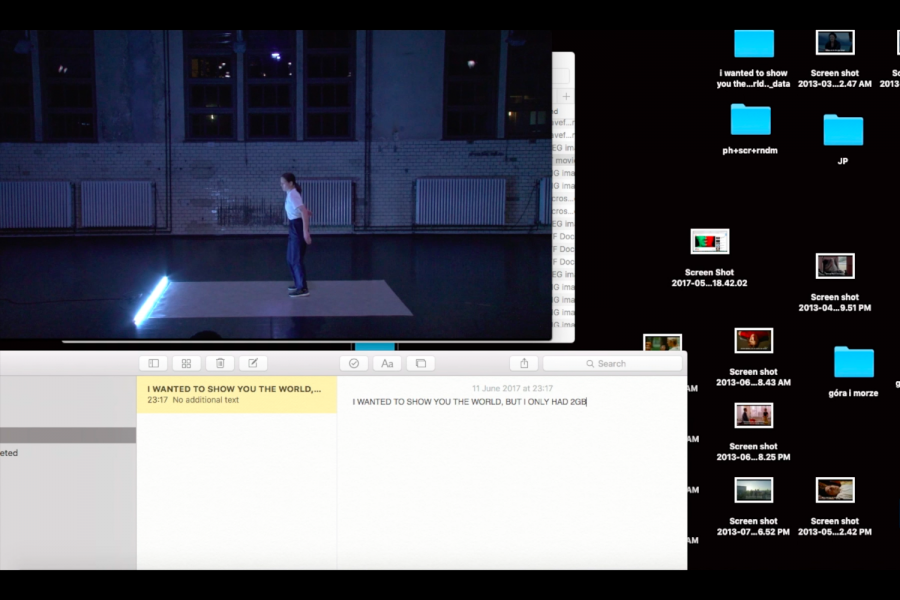This screenshot has height=600, width=900.
Task: Click the Notes search field
Action: [613, 364]
